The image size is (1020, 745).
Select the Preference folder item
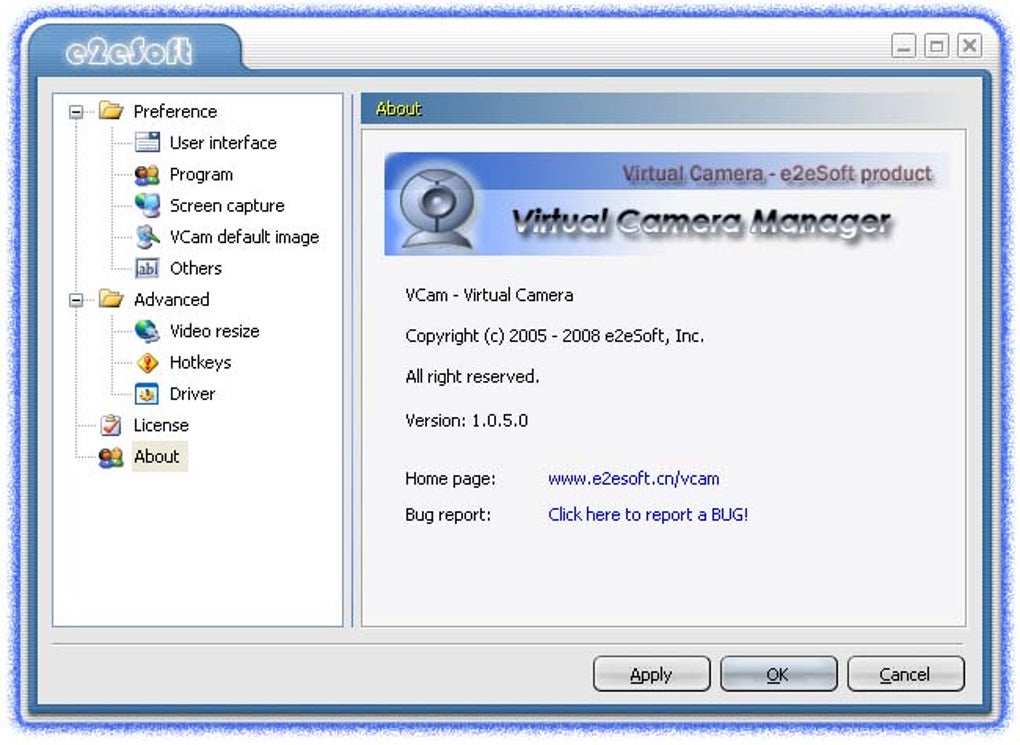tap(175, 111)
